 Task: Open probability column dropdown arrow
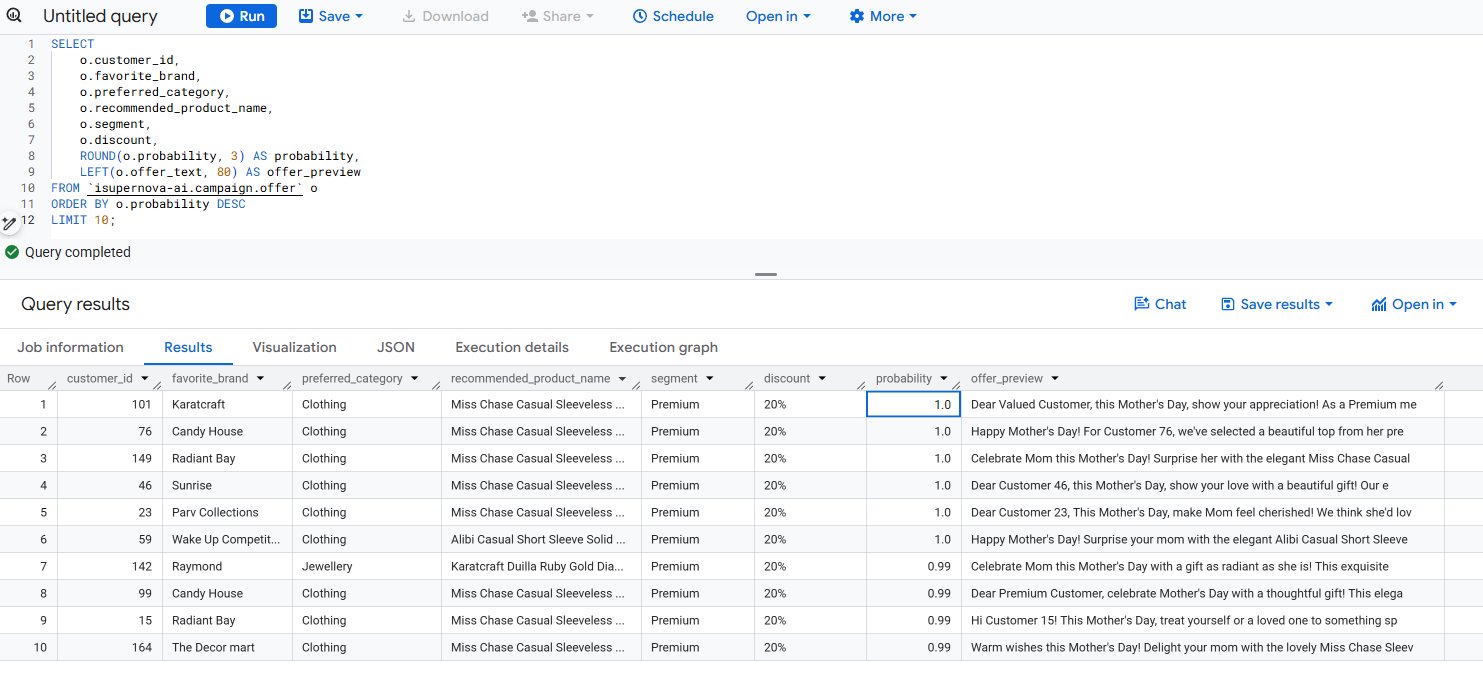(944, 379)
